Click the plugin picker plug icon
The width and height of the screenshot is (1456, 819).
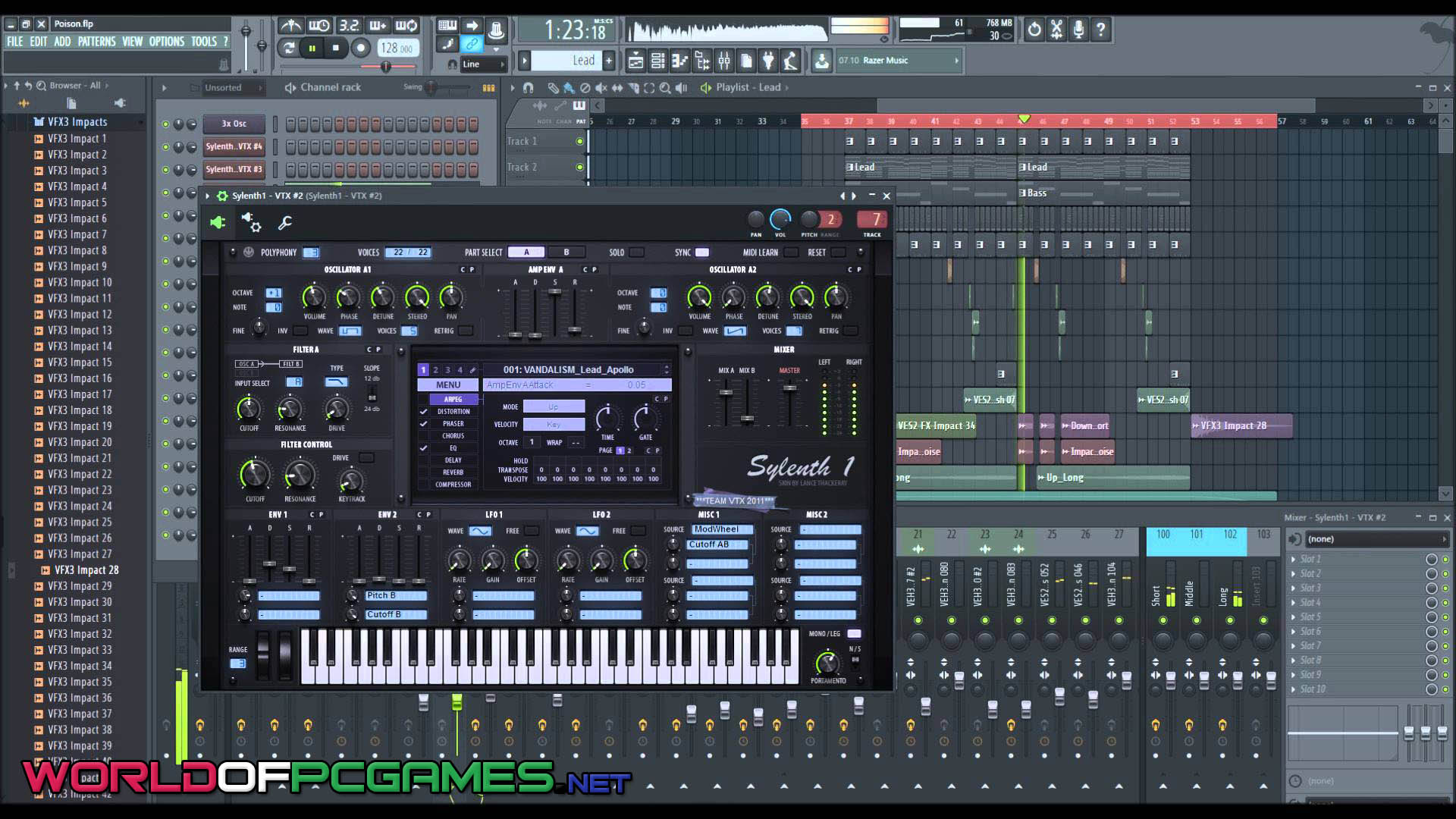[768, 61]
